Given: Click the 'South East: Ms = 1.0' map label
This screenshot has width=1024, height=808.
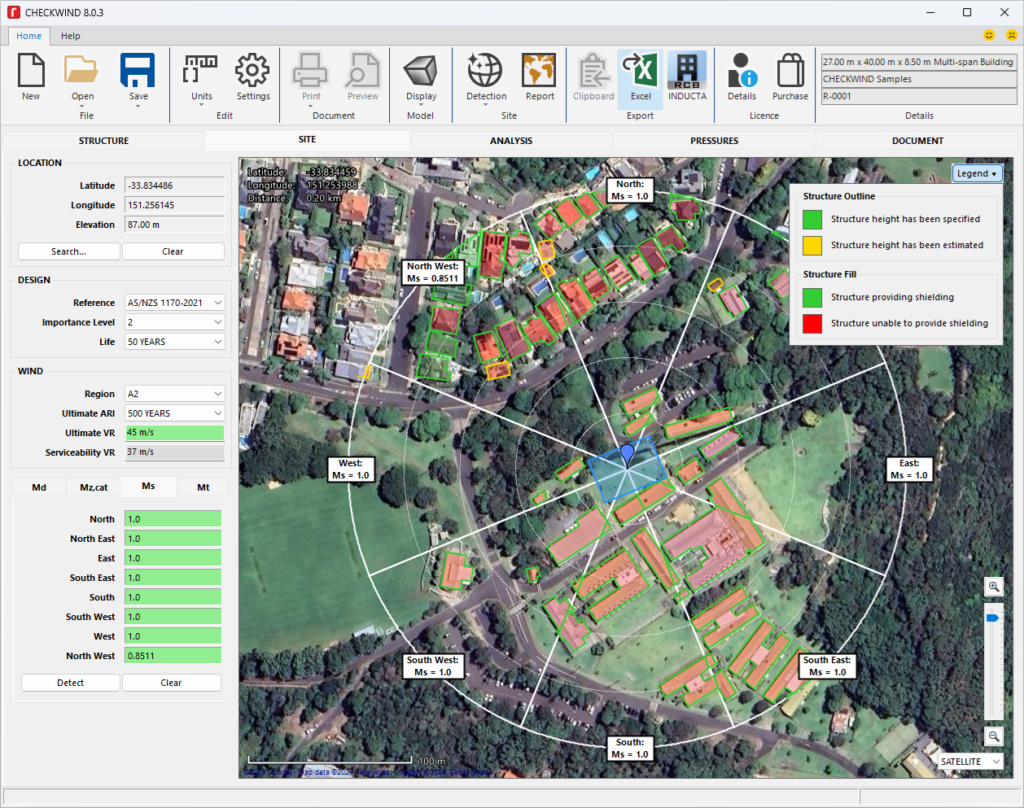Looking at the screenshot, I should point(827,666).
